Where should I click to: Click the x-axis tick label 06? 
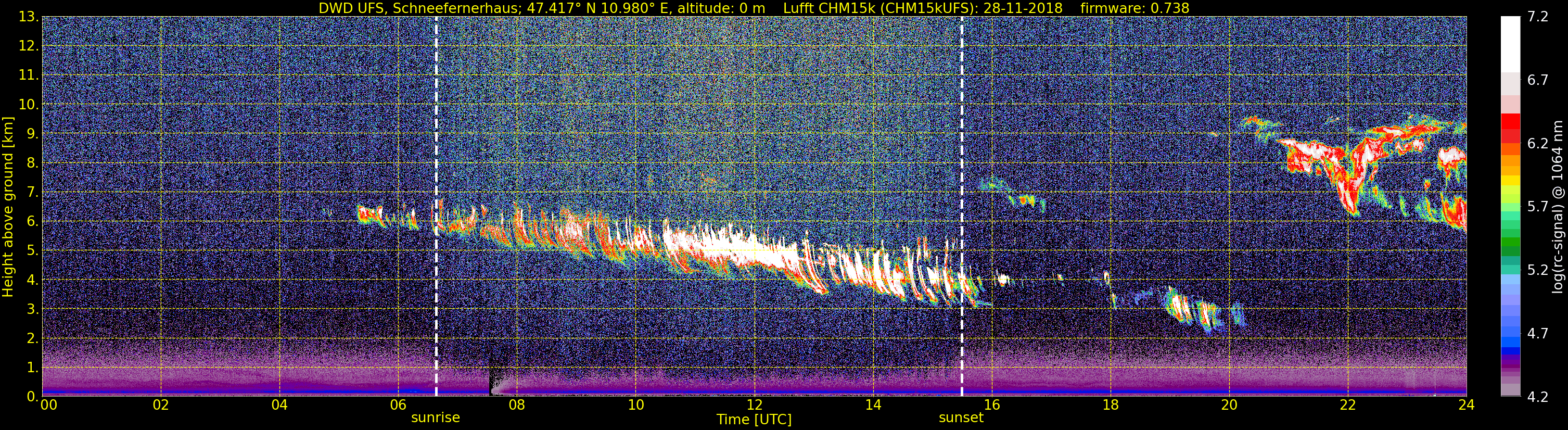398,405
